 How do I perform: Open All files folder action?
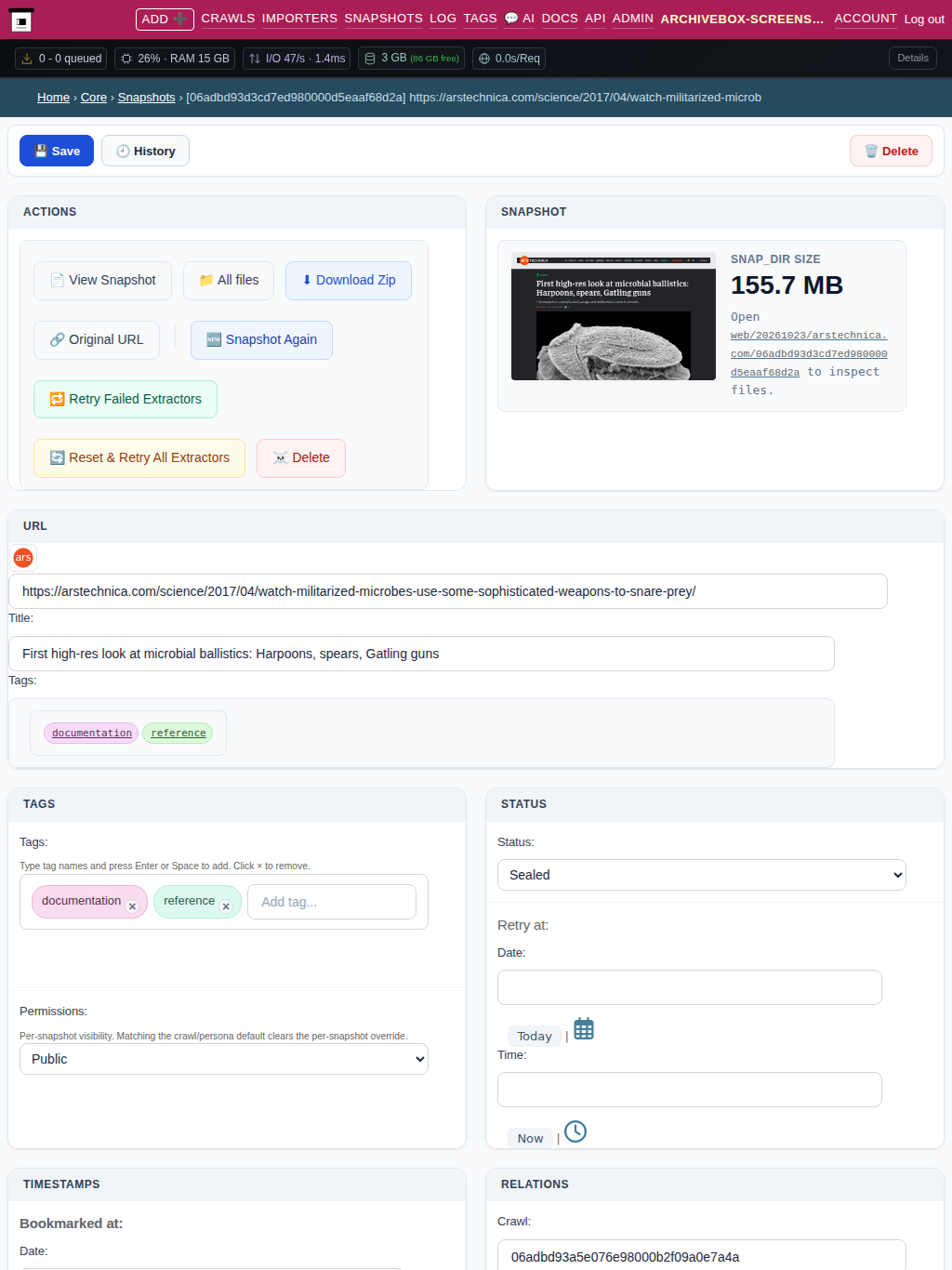point(229,280)
